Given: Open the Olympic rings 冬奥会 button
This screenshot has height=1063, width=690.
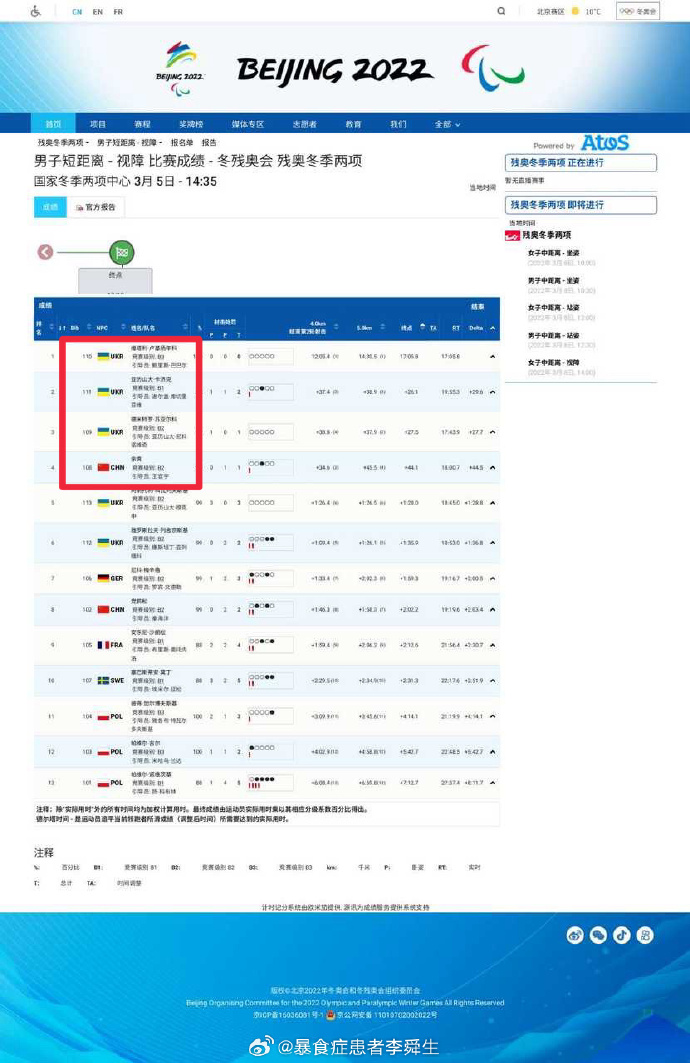Looking at the screenshot, I should 637,11.
